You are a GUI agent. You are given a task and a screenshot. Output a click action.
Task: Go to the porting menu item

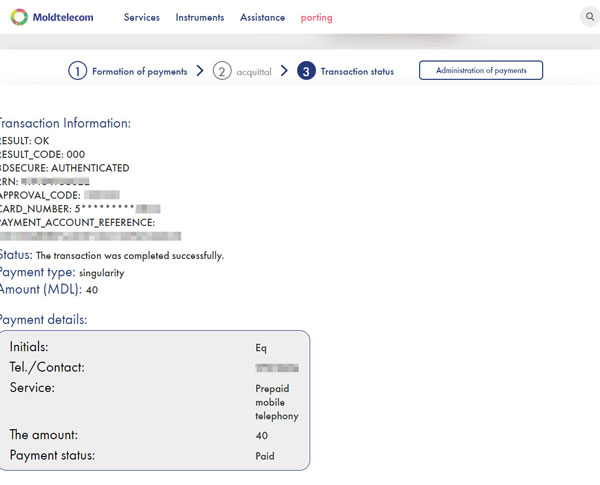[317, 18]
